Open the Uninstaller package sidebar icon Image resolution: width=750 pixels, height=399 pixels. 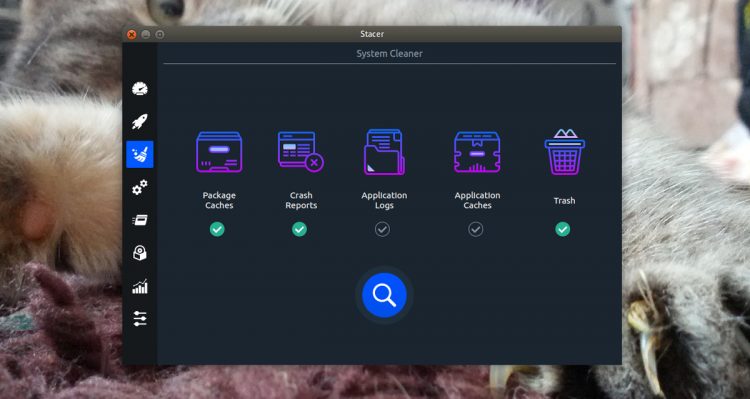140,253
